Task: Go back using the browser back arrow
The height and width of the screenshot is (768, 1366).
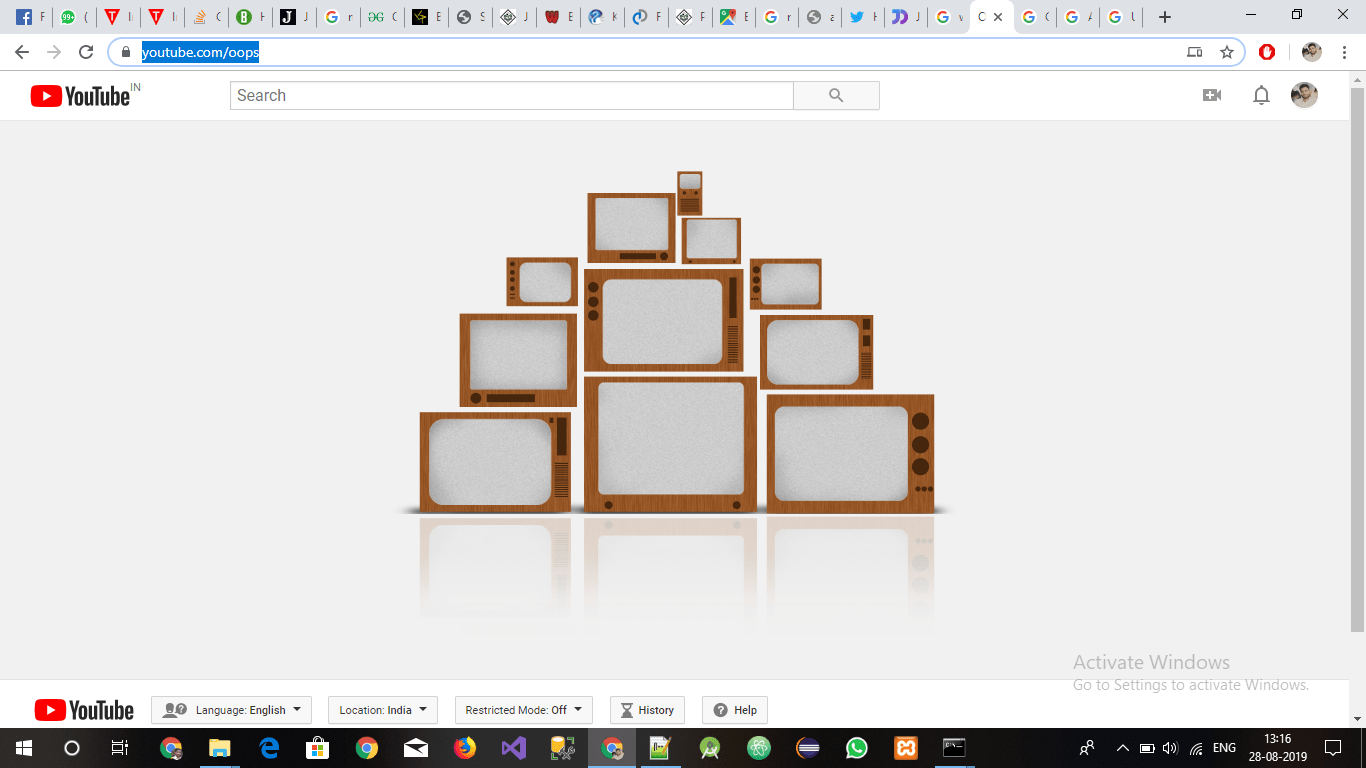Action: [x=22, y=52]
